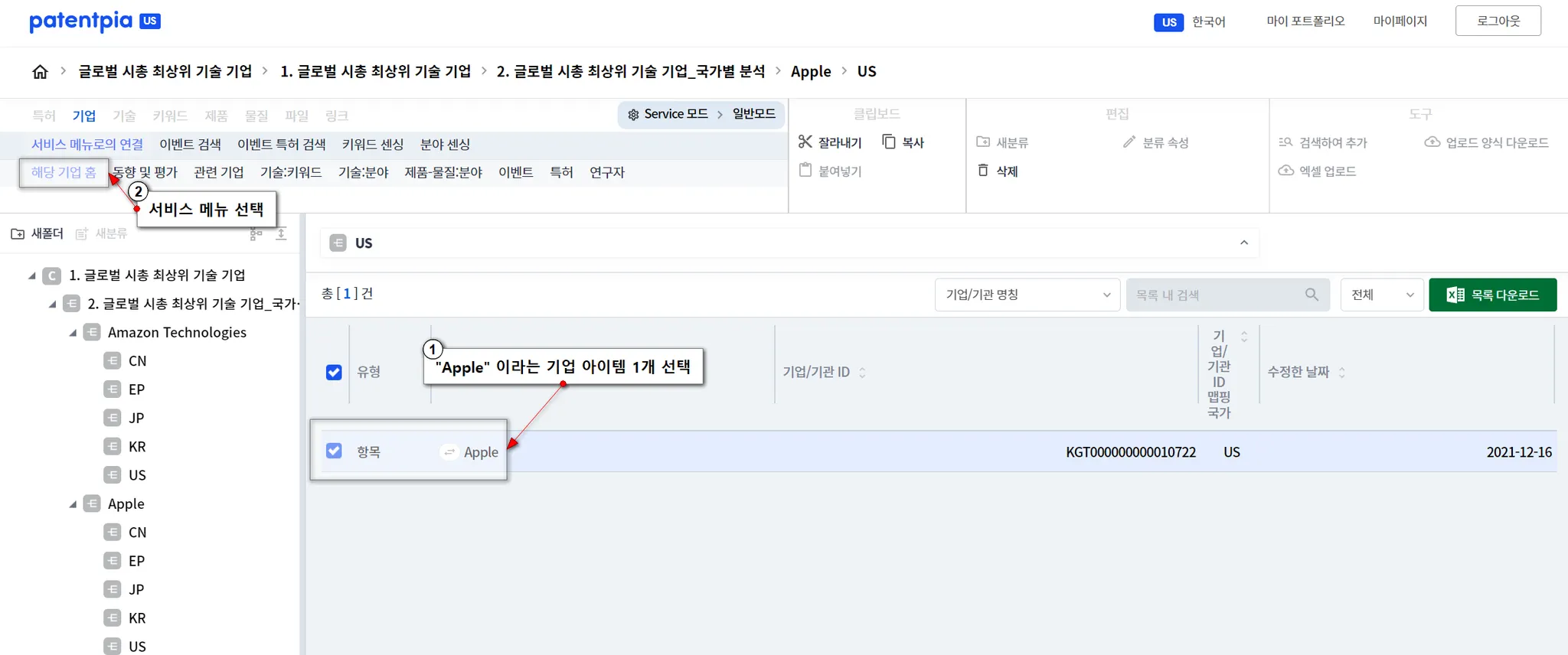
Task: Uncheck the checkbox on the Apple 항목 row
Action: (334, 451)
